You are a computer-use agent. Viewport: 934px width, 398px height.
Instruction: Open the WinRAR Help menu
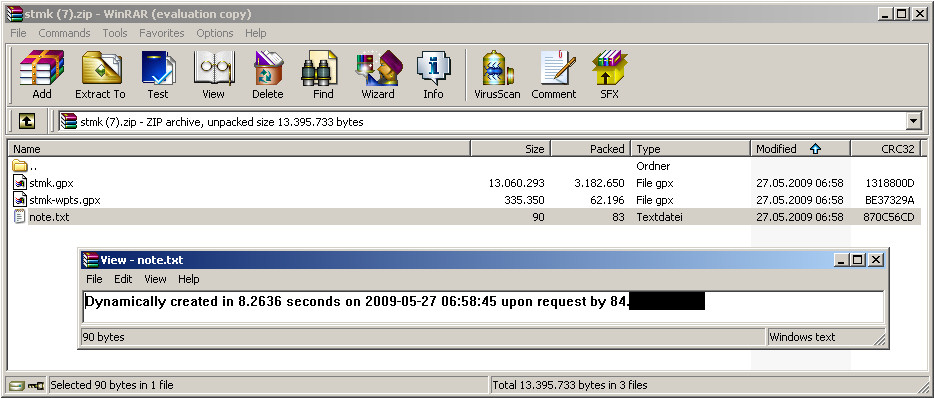click(256, 33)
